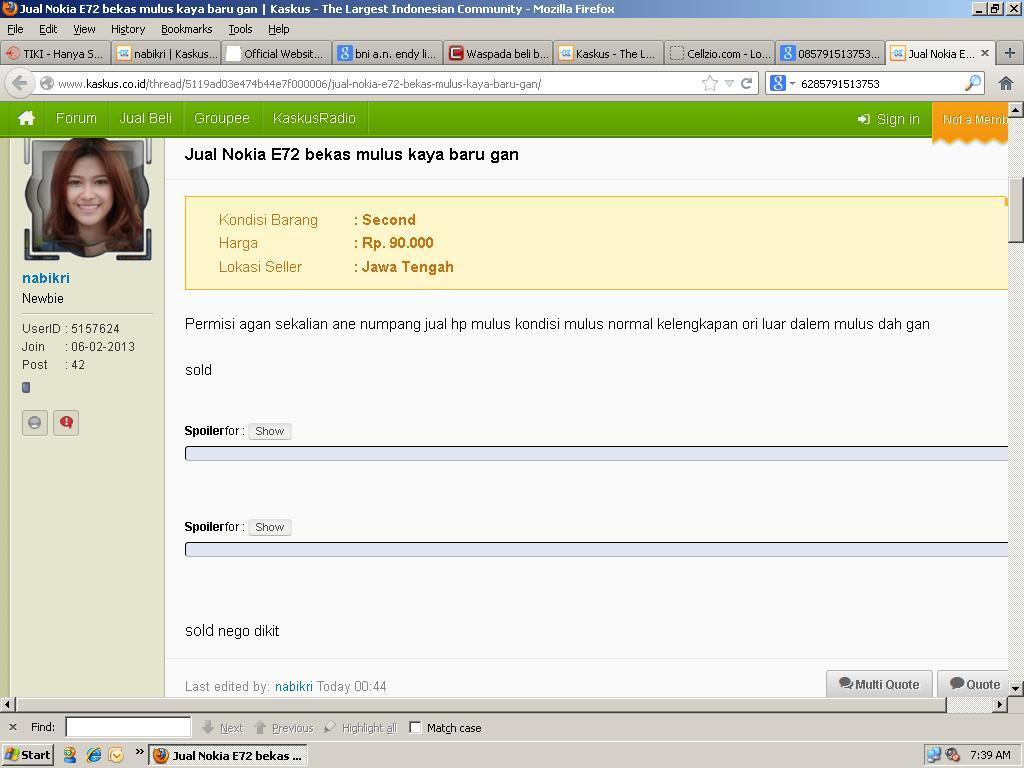
Task: Switch to the Kaskus - The L... tab
Action: point(609,54)
